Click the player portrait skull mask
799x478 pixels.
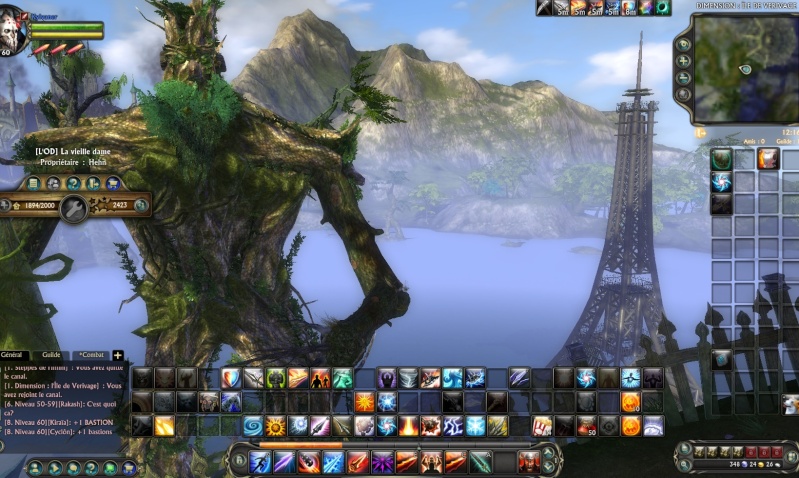[x=12, y=32]
